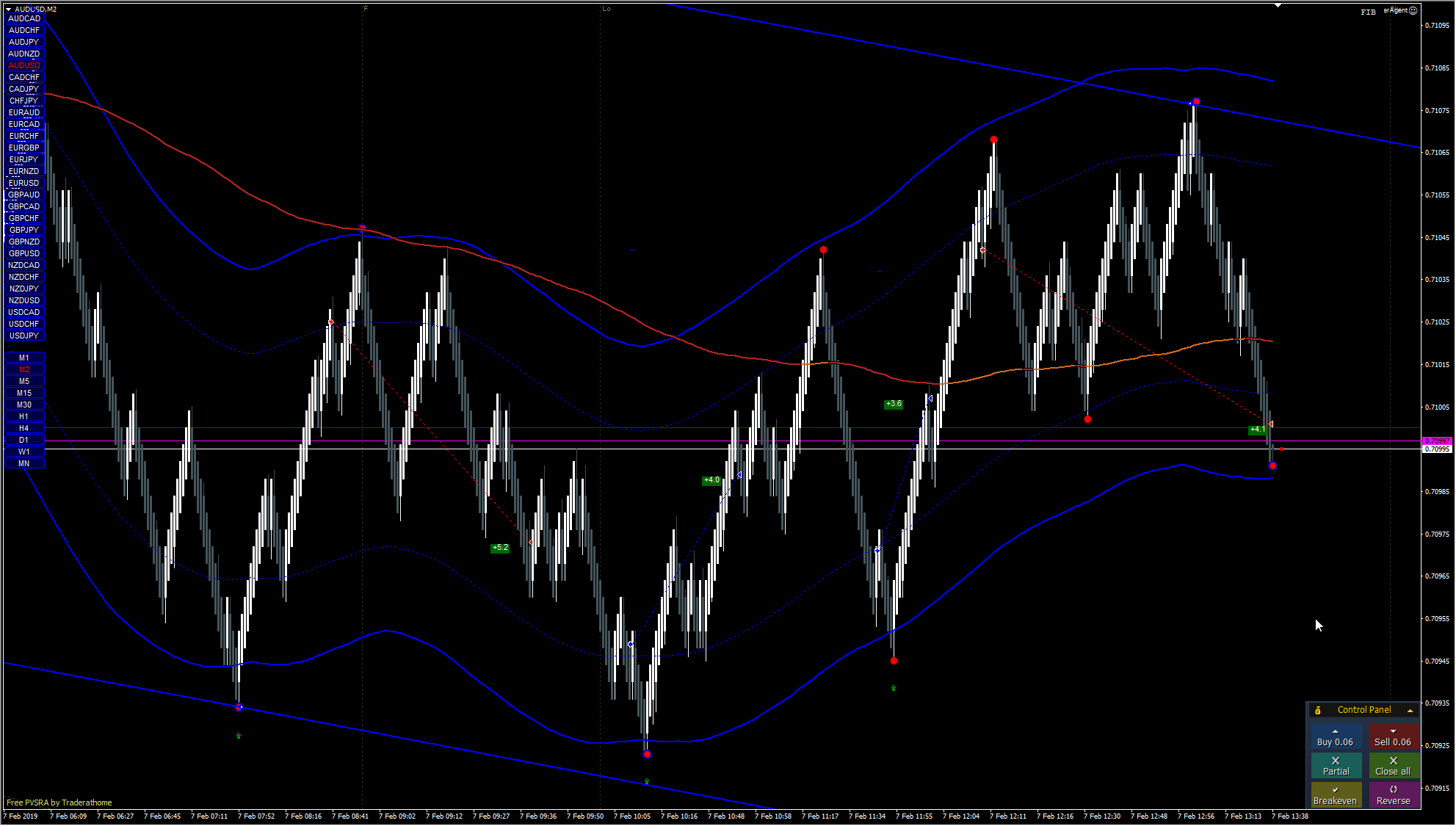This screenshot has height=826, width=1456.
Task: Click the Close all button
Action: [x=1394, y=767]
